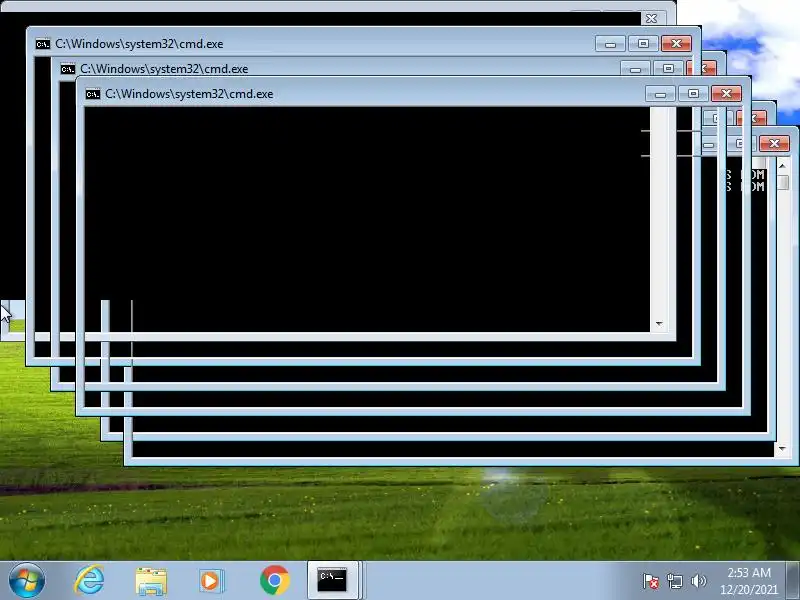The width and height of the screenshot is (800, 600).
Task: Maximize the backmost titled cmd.exe window
Action: coord(643,43)
